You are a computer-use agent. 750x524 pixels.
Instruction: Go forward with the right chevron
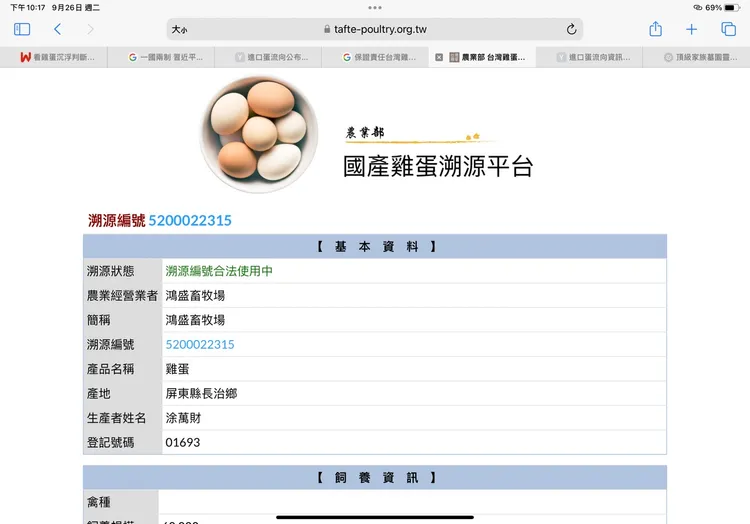coord(90,29)
